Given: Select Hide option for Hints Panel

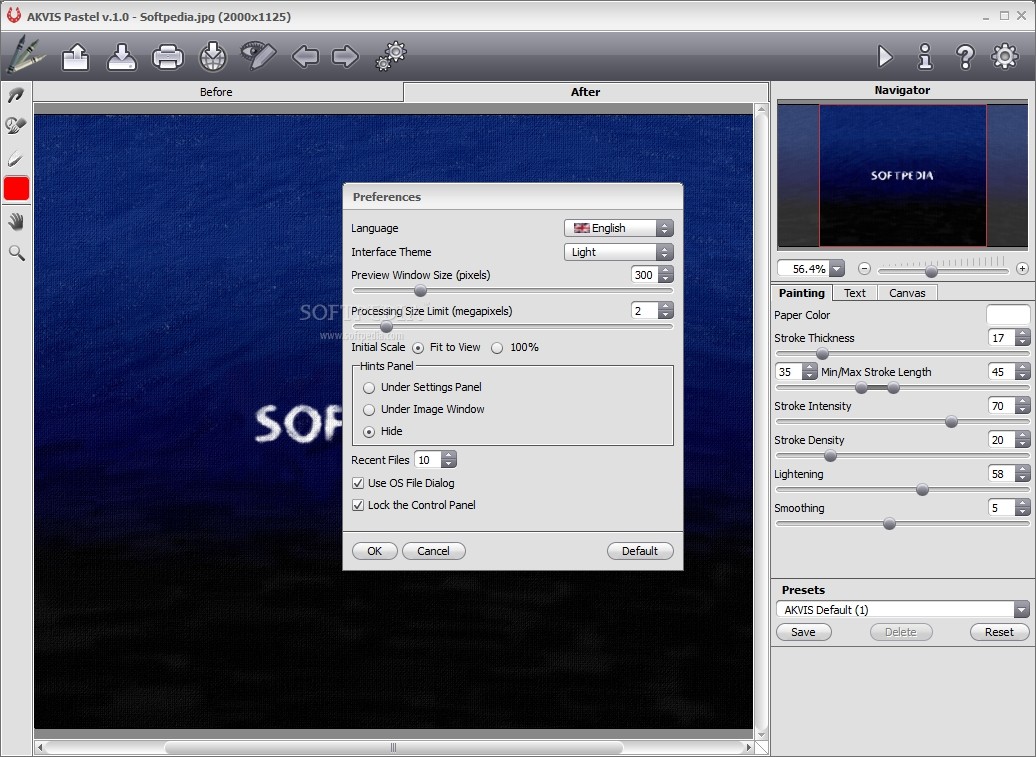Looking at the screenshot, I should click(369, 432).
